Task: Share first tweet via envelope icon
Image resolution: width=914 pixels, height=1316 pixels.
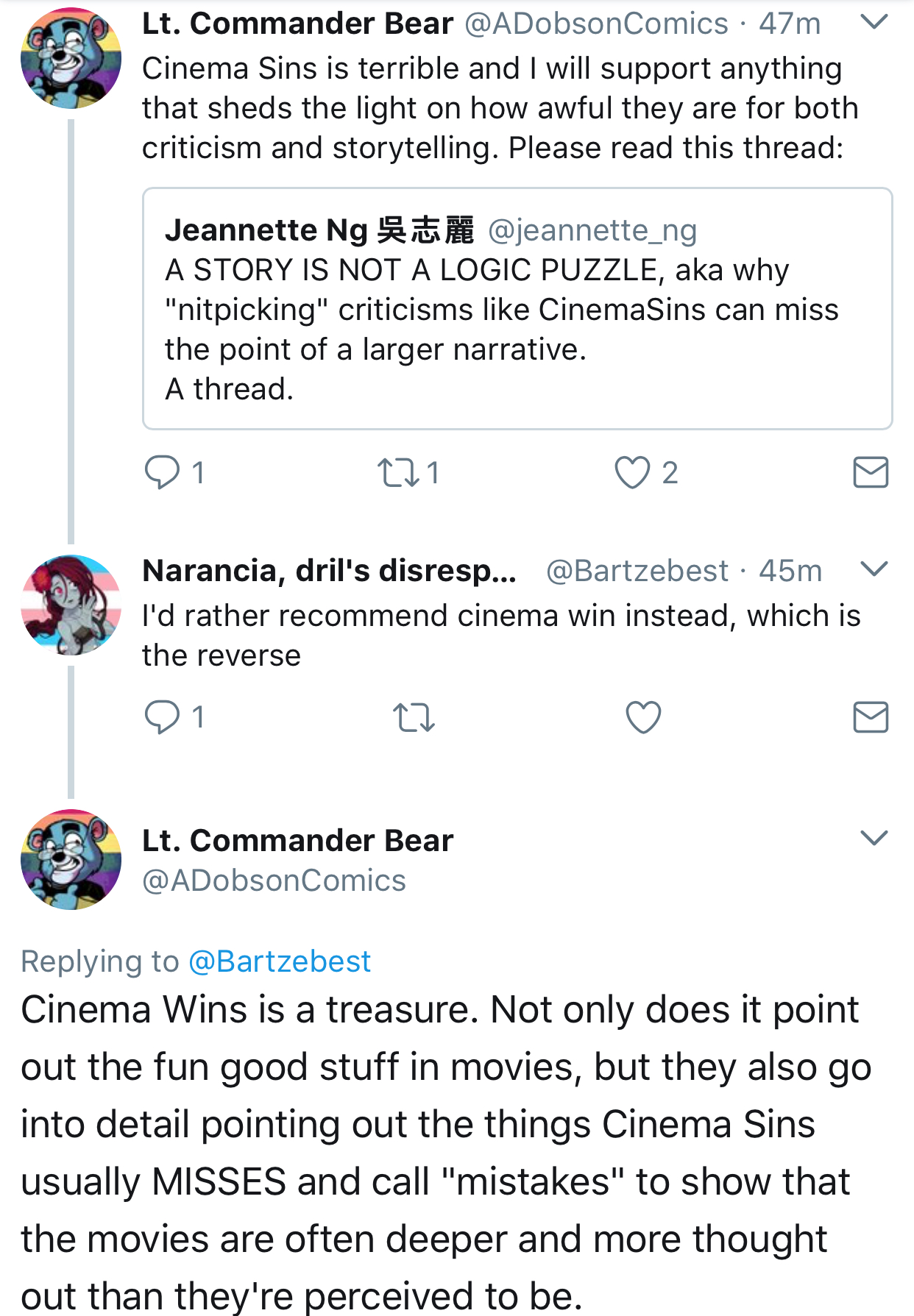Action: 871,472
